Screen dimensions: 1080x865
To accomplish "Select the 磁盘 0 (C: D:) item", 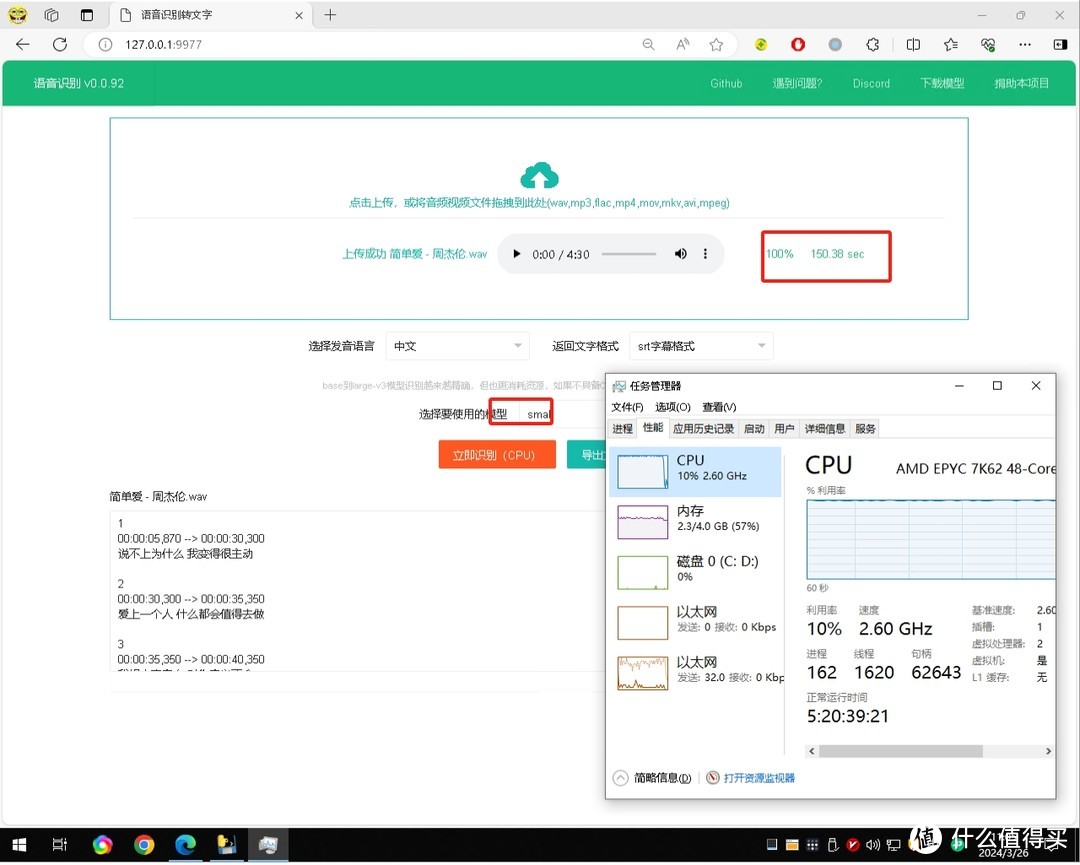I will pyautogui.click(x=696, y=572).
